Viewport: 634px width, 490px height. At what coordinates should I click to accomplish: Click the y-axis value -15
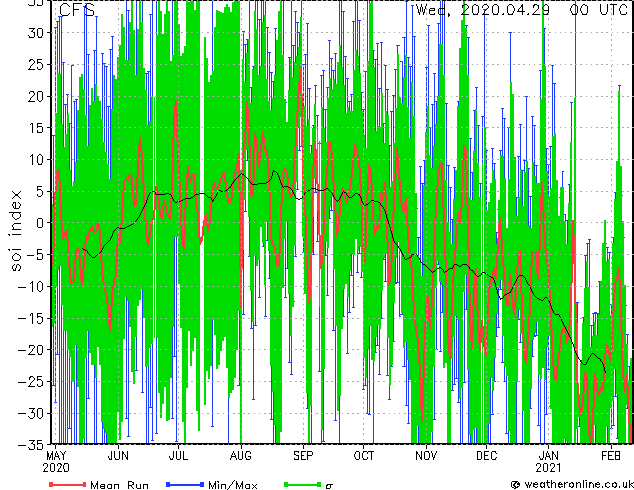coord(31,318)
